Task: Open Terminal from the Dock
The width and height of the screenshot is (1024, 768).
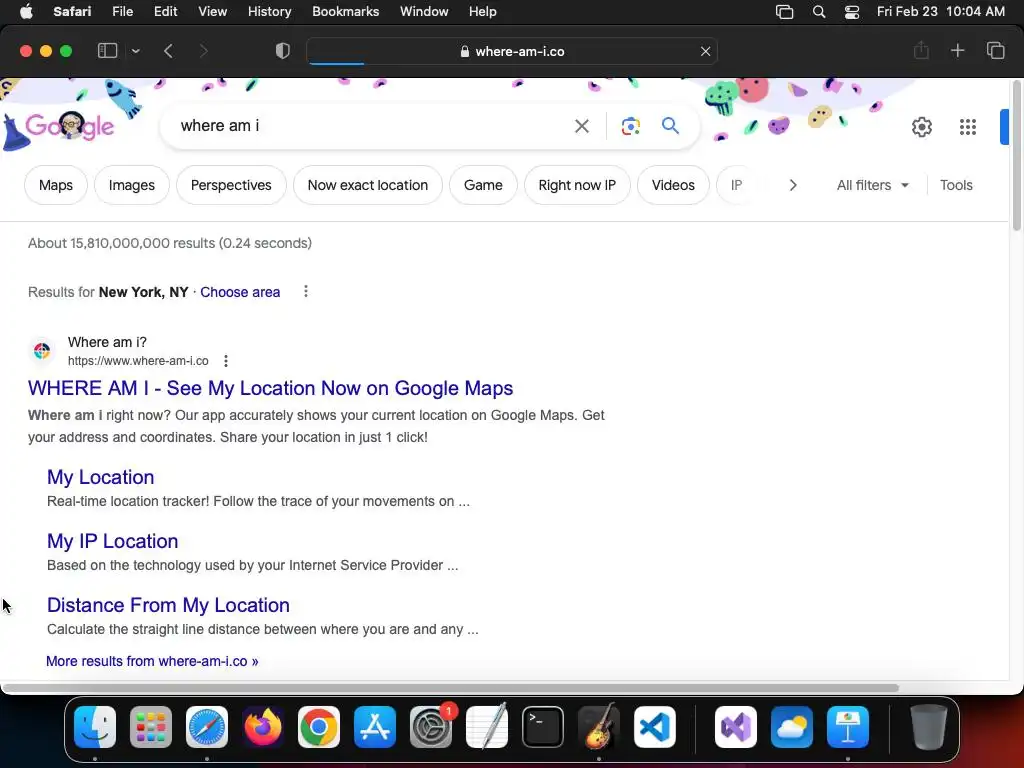Action: click(x=543, y=727)
